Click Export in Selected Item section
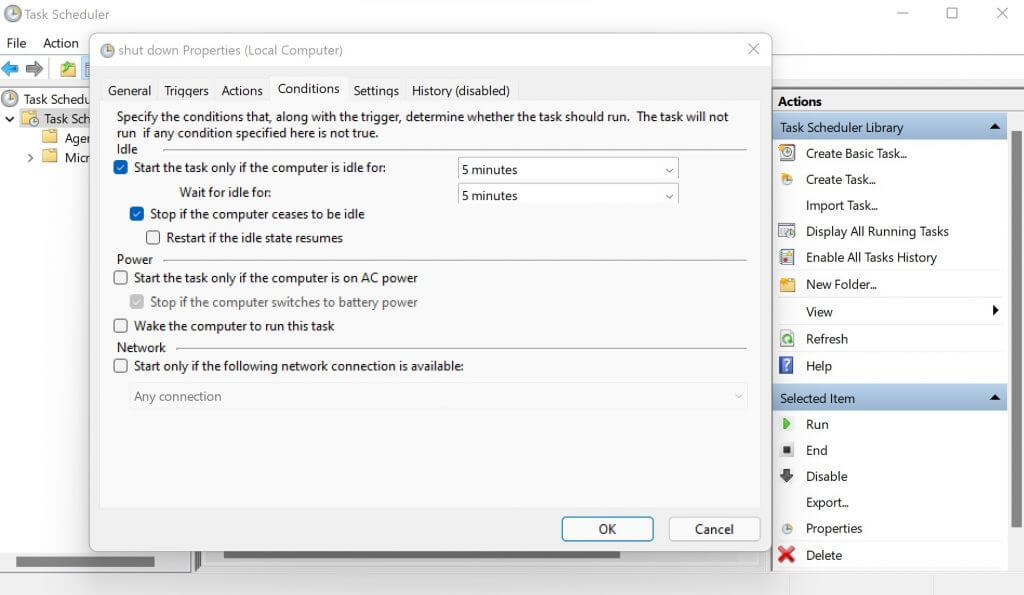Screen dimensions: 1024x595 (x=827, y=502)
